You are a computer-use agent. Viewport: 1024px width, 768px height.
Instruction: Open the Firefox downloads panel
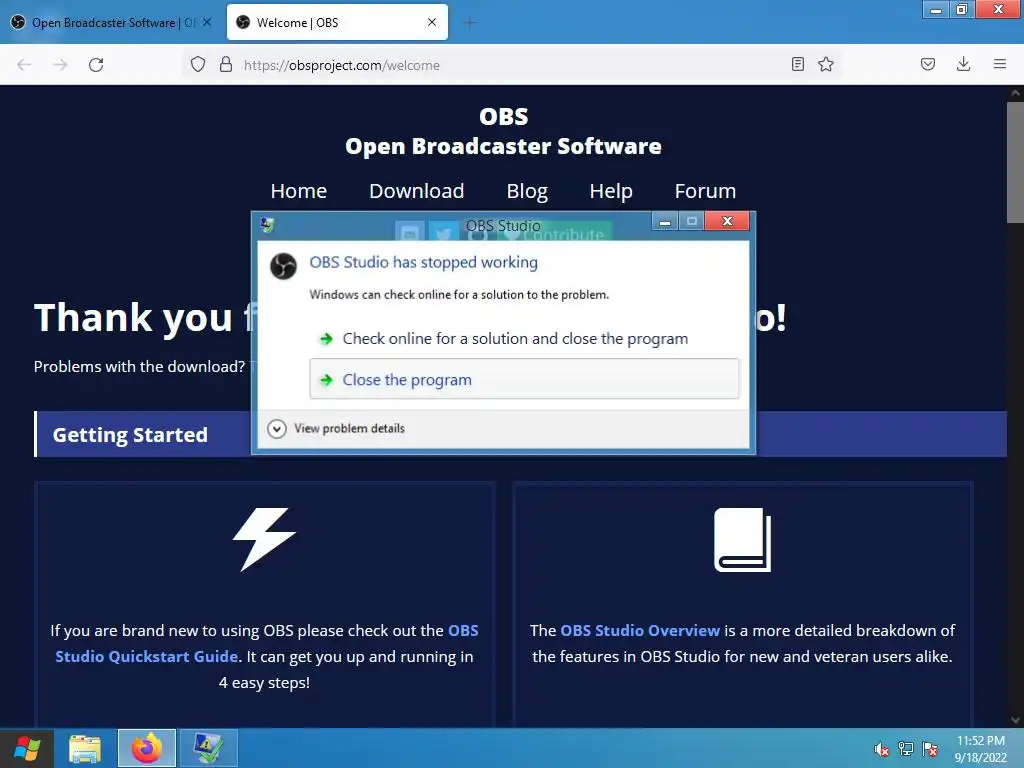(963, 64)
